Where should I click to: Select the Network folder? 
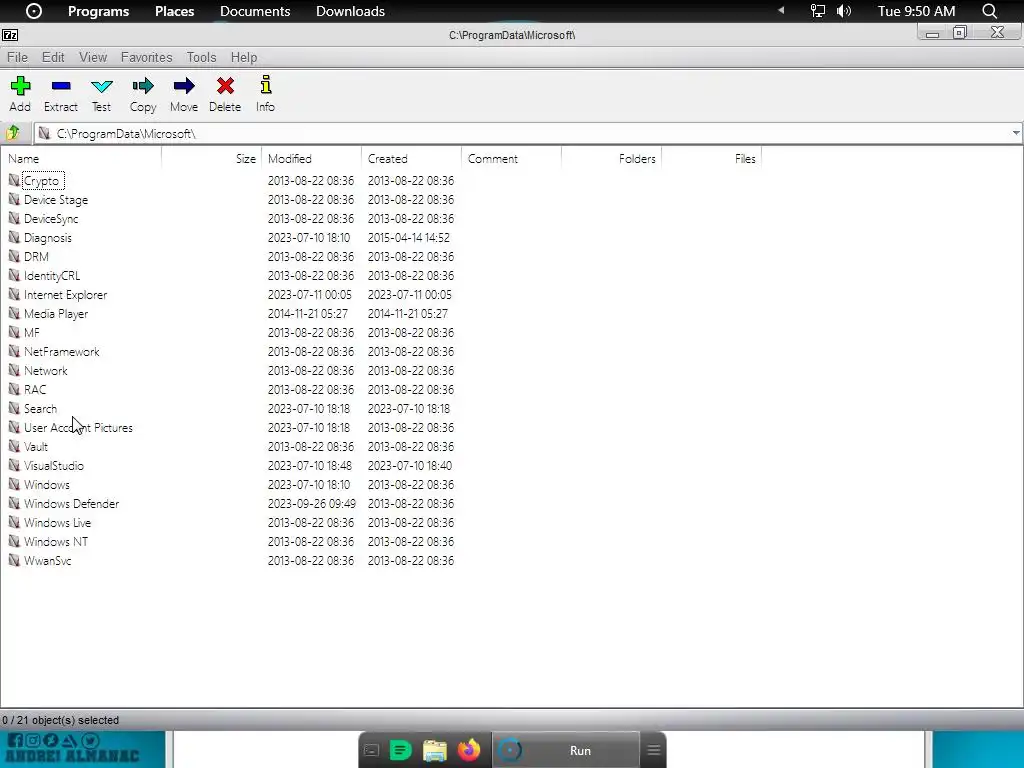46,370
